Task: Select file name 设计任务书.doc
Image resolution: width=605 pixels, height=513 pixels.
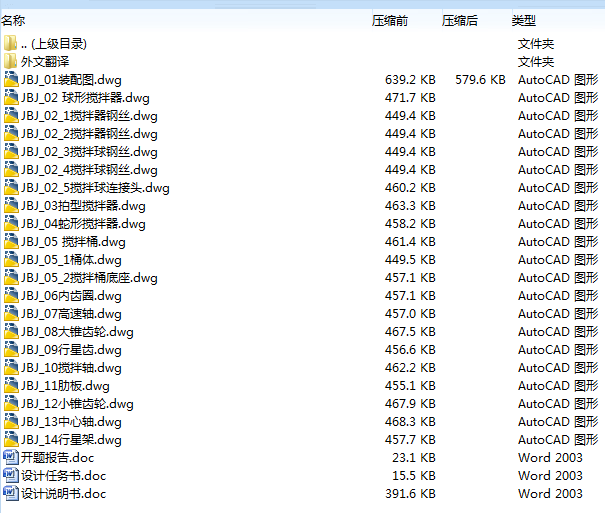Action: [63, 476]
